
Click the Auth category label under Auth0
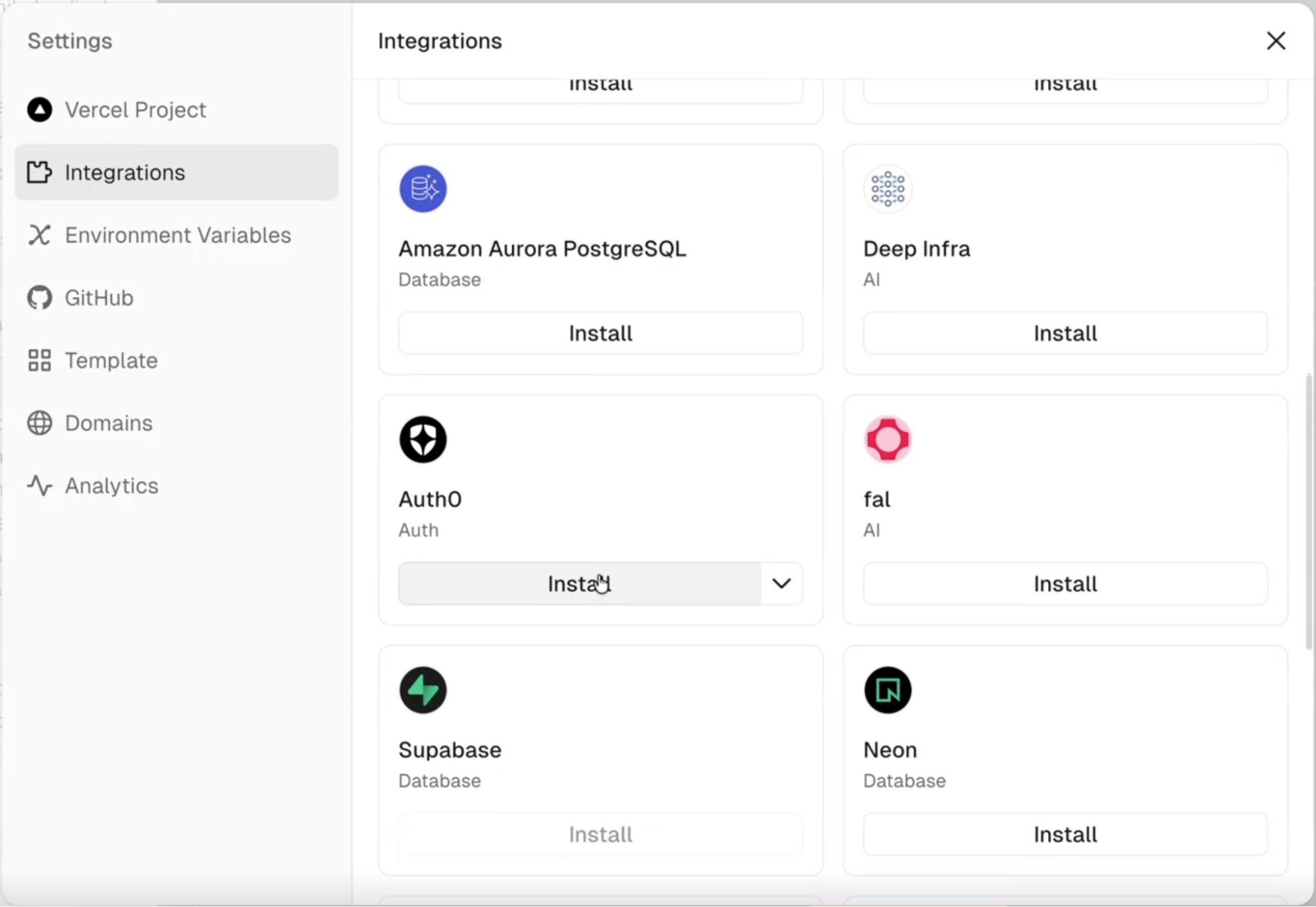418,530
